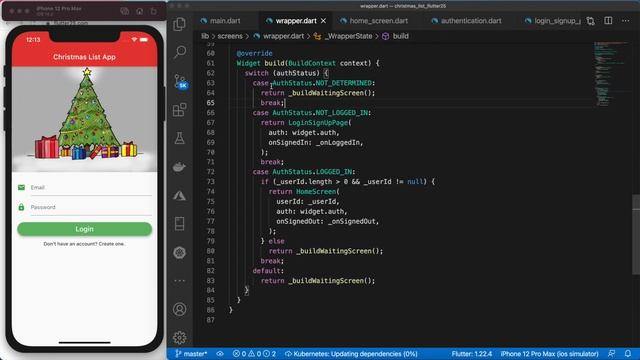Screen dimensions: 640x360
Task: Click the "Don't have an account? Create one" link
Action: click(84, 244)
